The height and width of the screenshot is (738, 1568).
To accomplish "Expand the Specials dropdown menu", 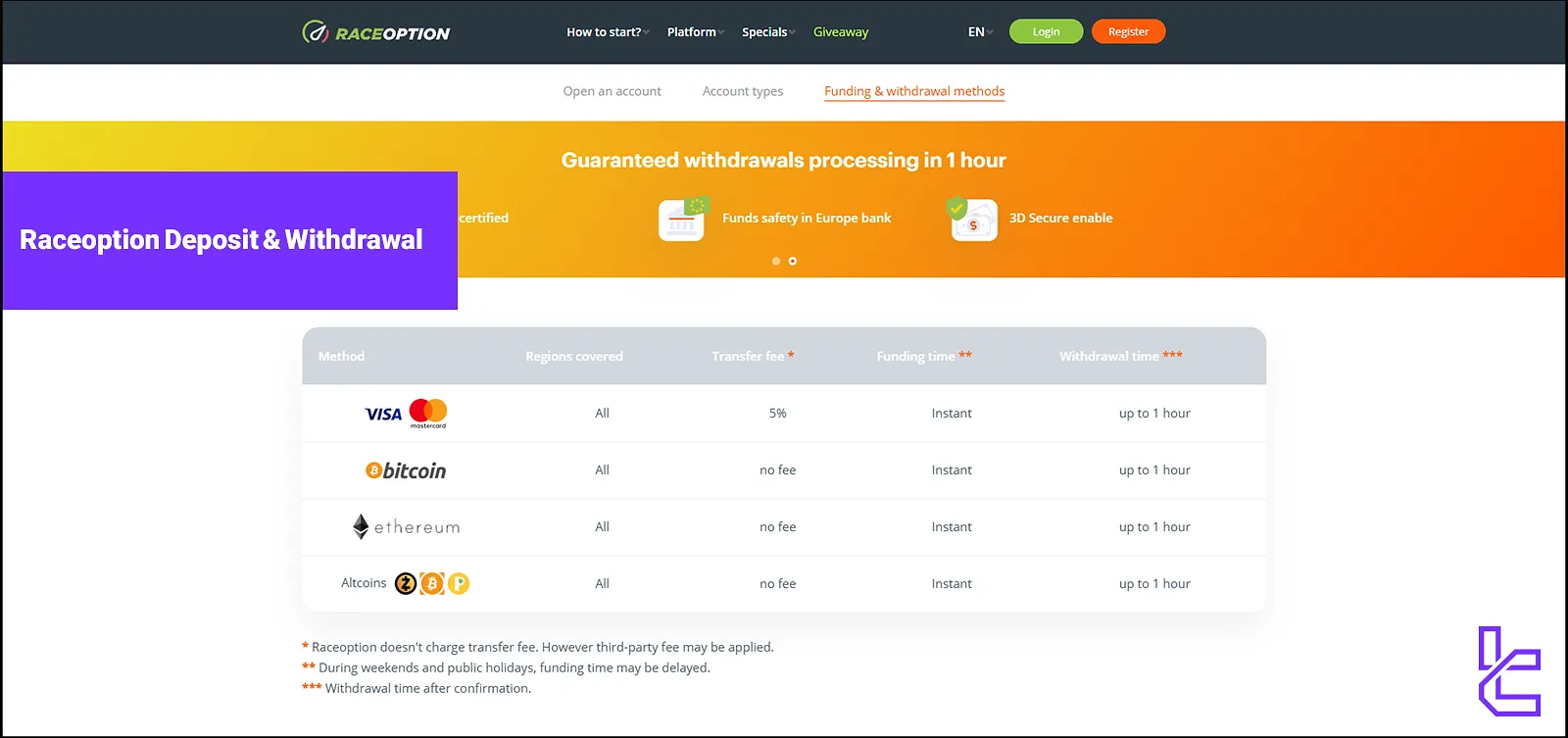I will (768, 32).
